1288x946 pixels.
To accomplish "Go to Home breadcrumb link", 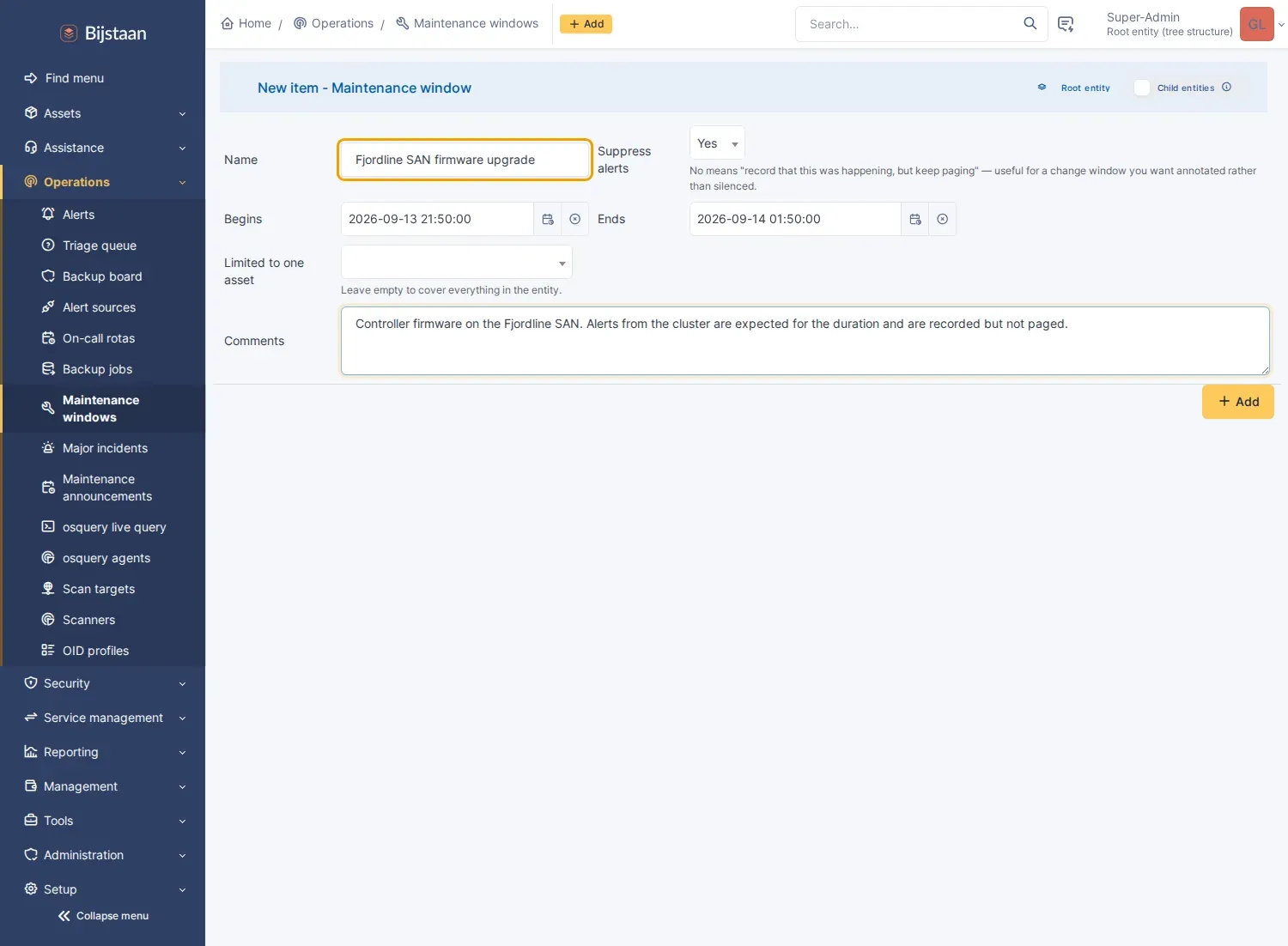I will click(x=246, y=23).
